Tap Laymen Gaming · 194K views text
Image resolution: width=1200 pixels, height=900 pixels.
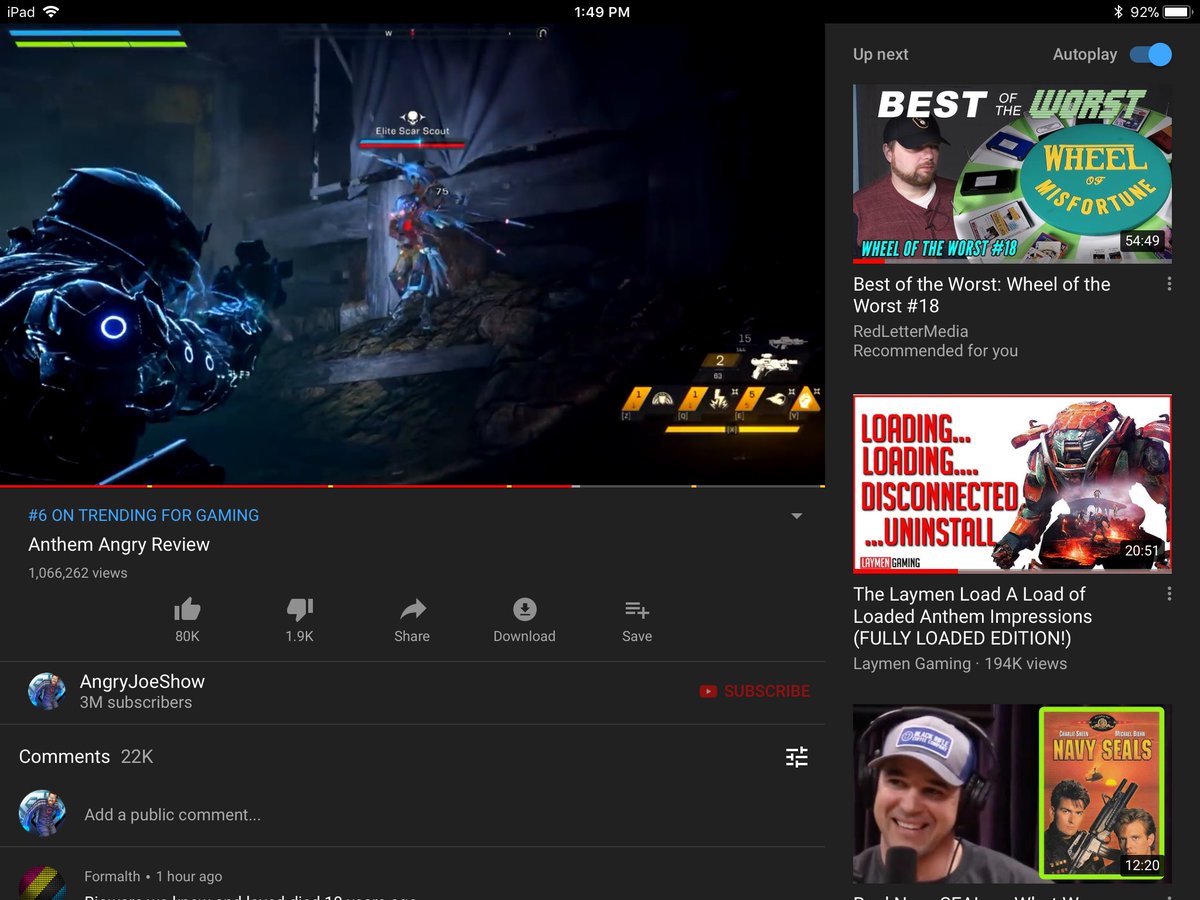960,663
